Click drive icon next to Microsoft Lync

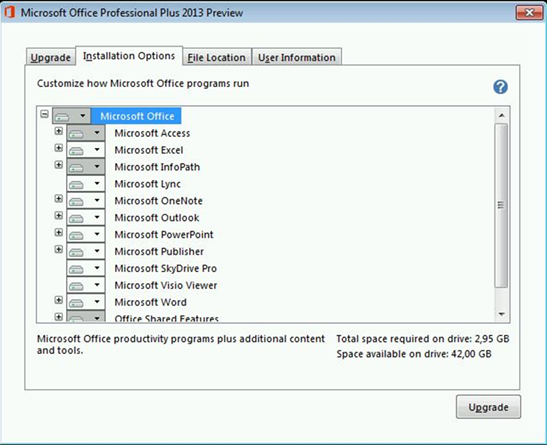click(76, 184)
